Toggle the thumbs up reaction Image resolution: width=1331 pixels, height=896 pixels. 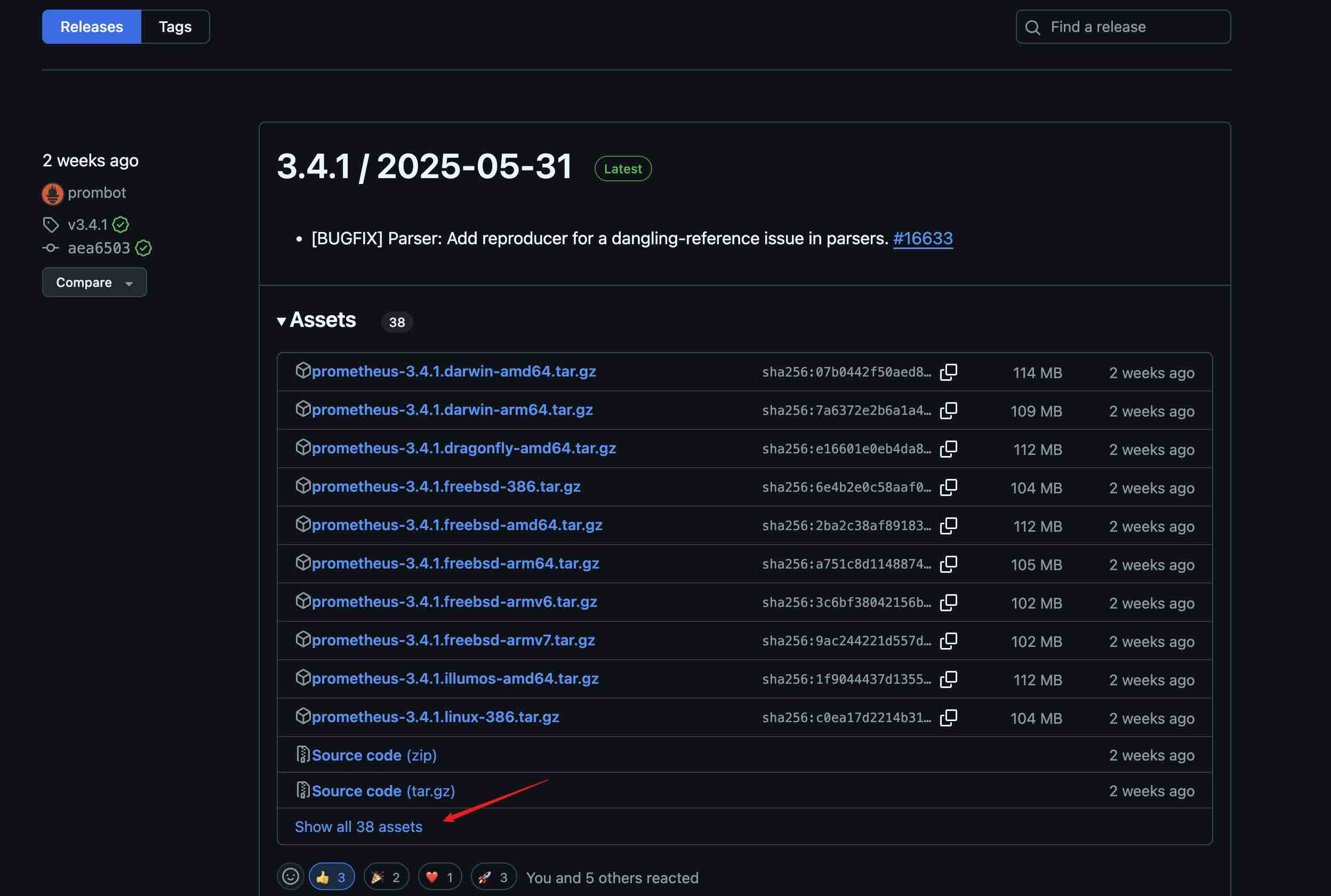coord(331,877)
